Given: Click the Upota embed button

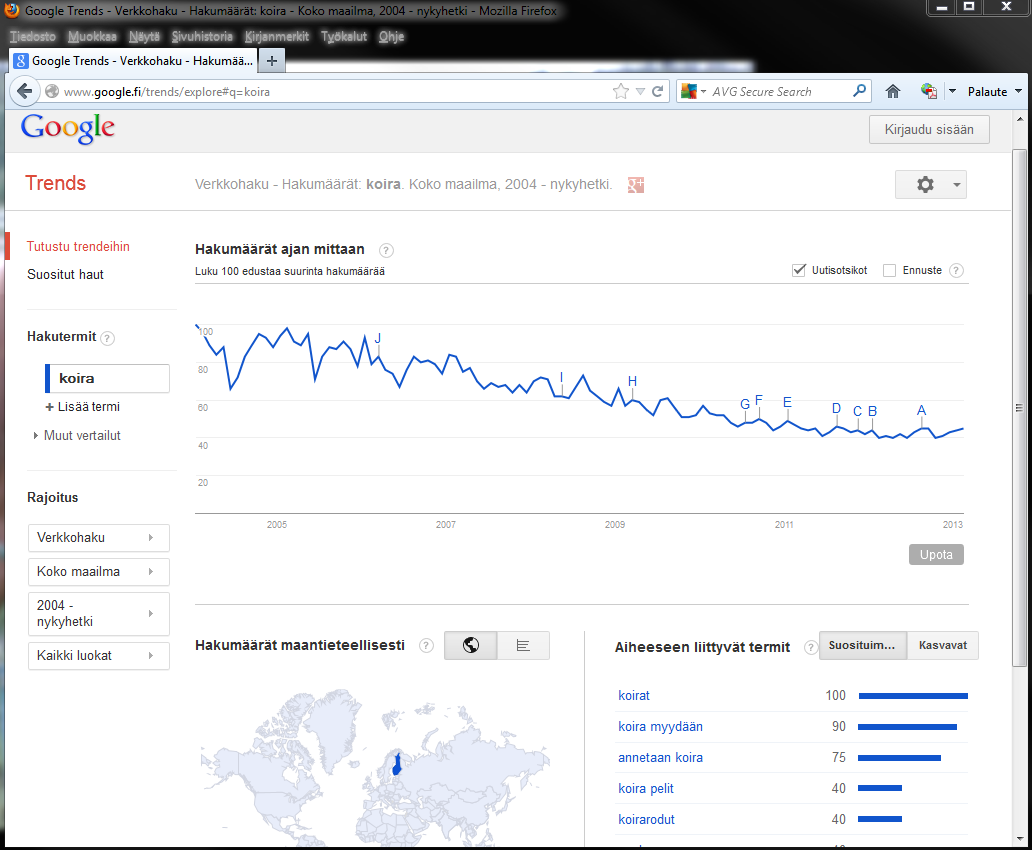Looking at the screenshot, I should click(936, 554).
